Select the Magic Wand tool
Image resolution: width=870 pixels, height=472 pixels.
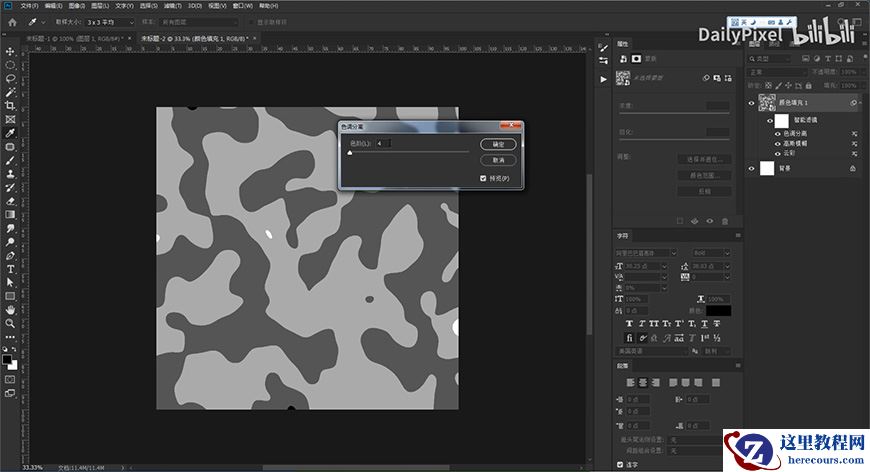10,92
